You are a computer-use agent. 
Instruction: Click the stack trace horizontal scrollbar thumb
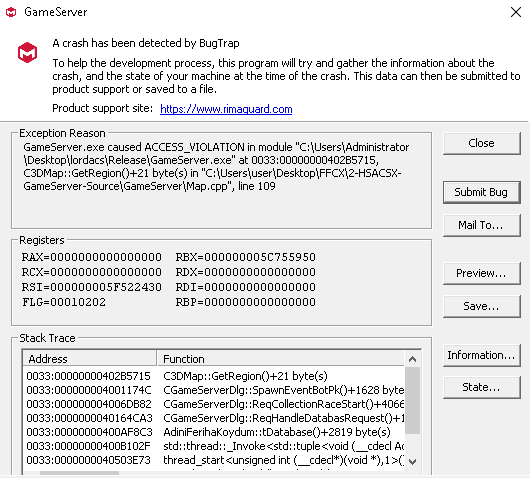pyautogui.click(x=79, y=473)
